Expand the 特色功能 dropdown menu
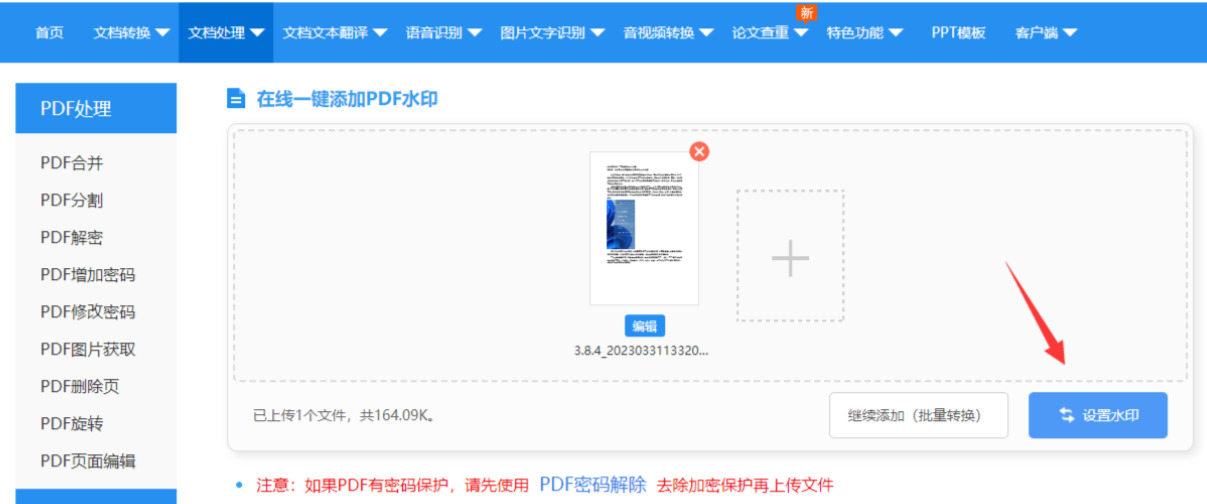1207x504 pixels. (864, 32)
